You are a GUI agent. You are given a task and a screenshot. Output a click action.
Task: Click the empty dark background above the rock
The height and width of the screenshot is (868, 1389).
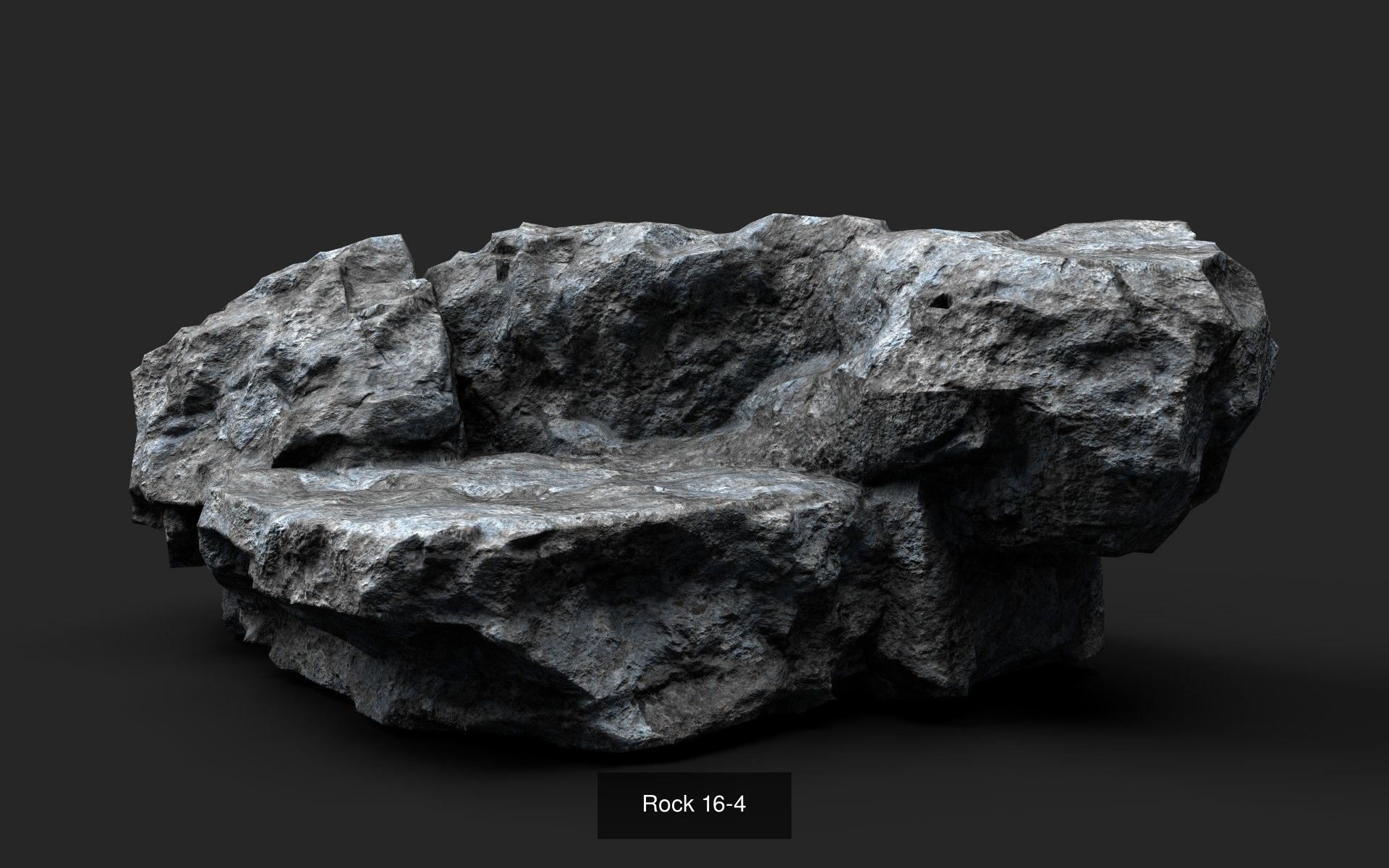[x=694, y=109]
